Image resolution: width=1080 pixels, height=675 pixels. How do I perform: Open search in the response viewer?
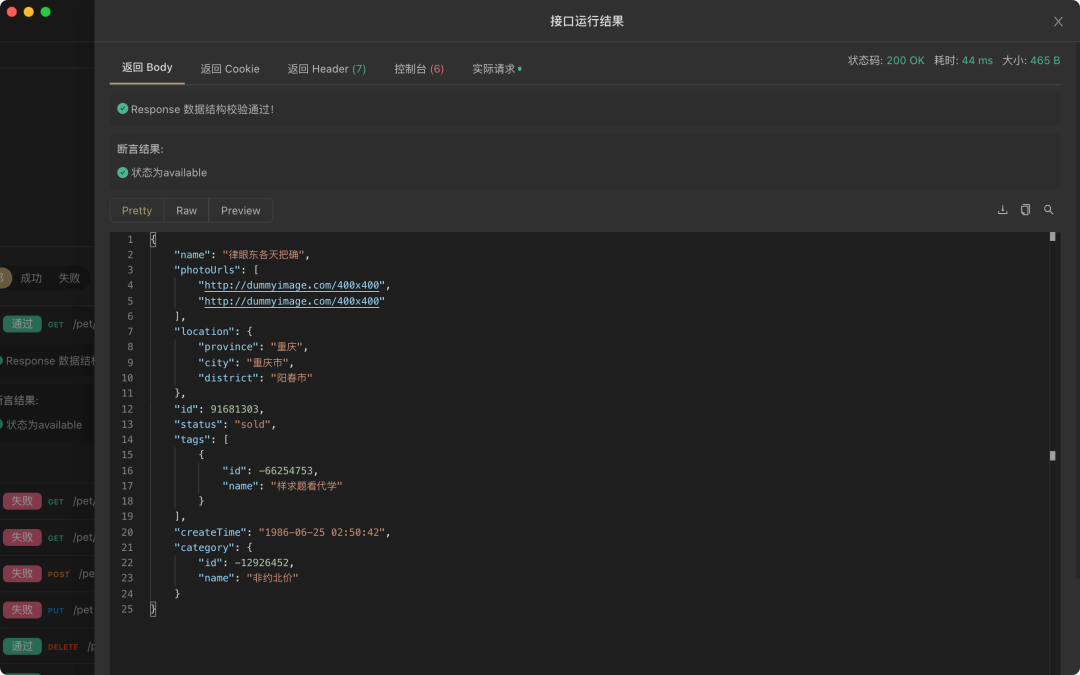pos(1048,210)
